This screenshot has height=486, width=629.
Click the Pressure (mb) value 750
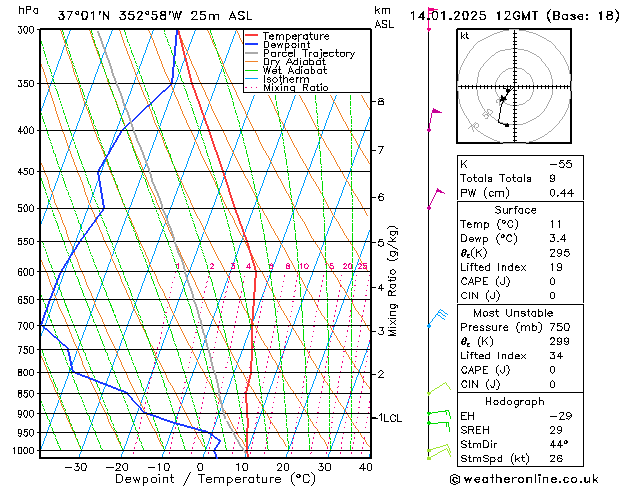[x=560, y=327]
